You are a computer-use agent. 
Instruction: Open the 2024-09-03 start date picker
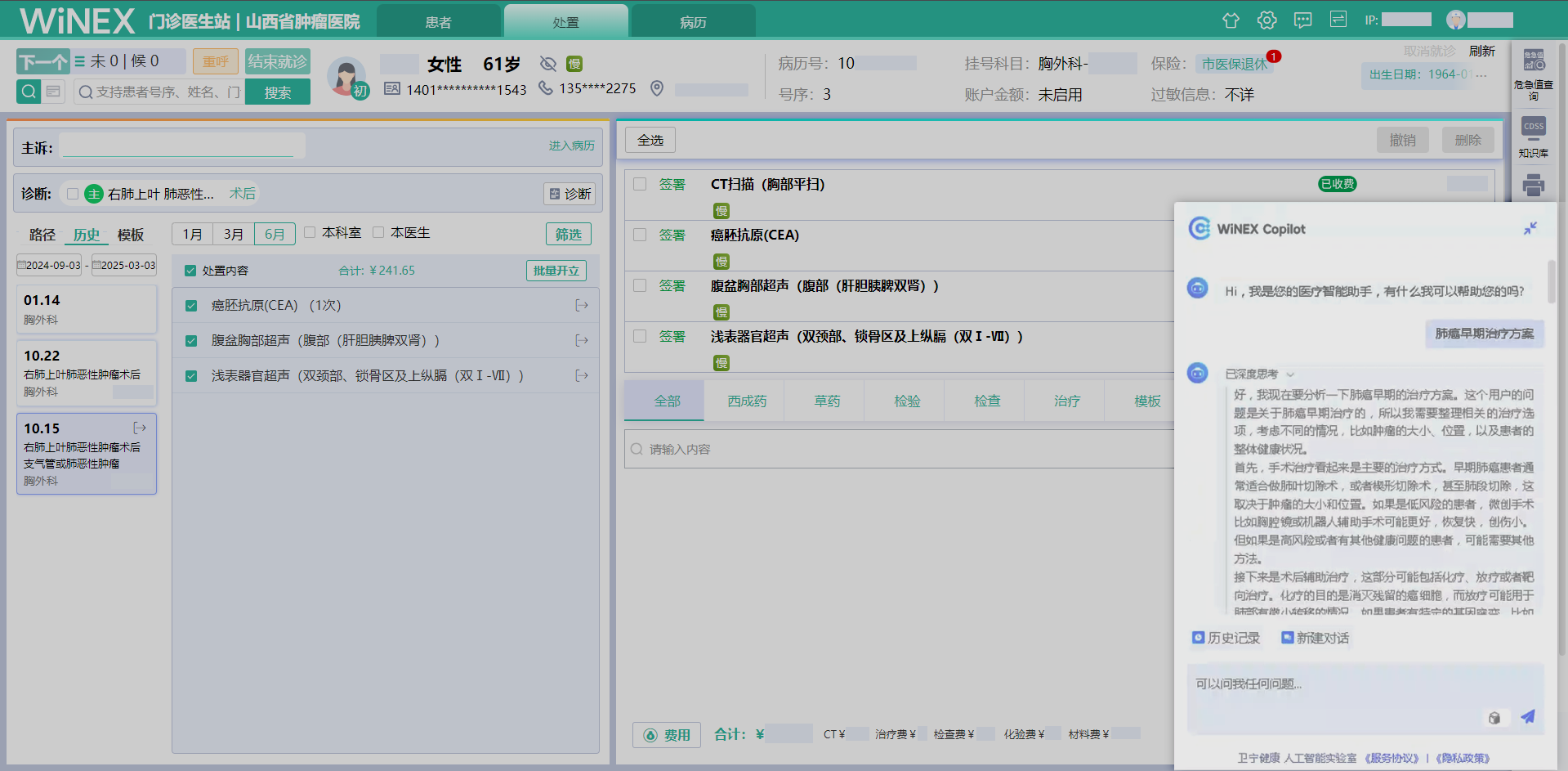point(49,266)
